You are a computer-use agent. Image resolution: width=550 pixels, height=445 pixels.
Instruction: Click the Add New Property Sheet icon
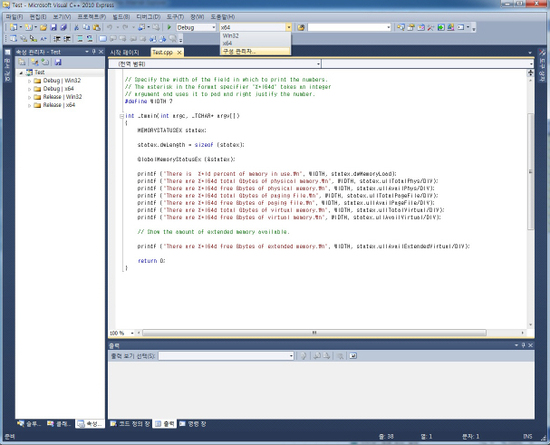[34, 62]
